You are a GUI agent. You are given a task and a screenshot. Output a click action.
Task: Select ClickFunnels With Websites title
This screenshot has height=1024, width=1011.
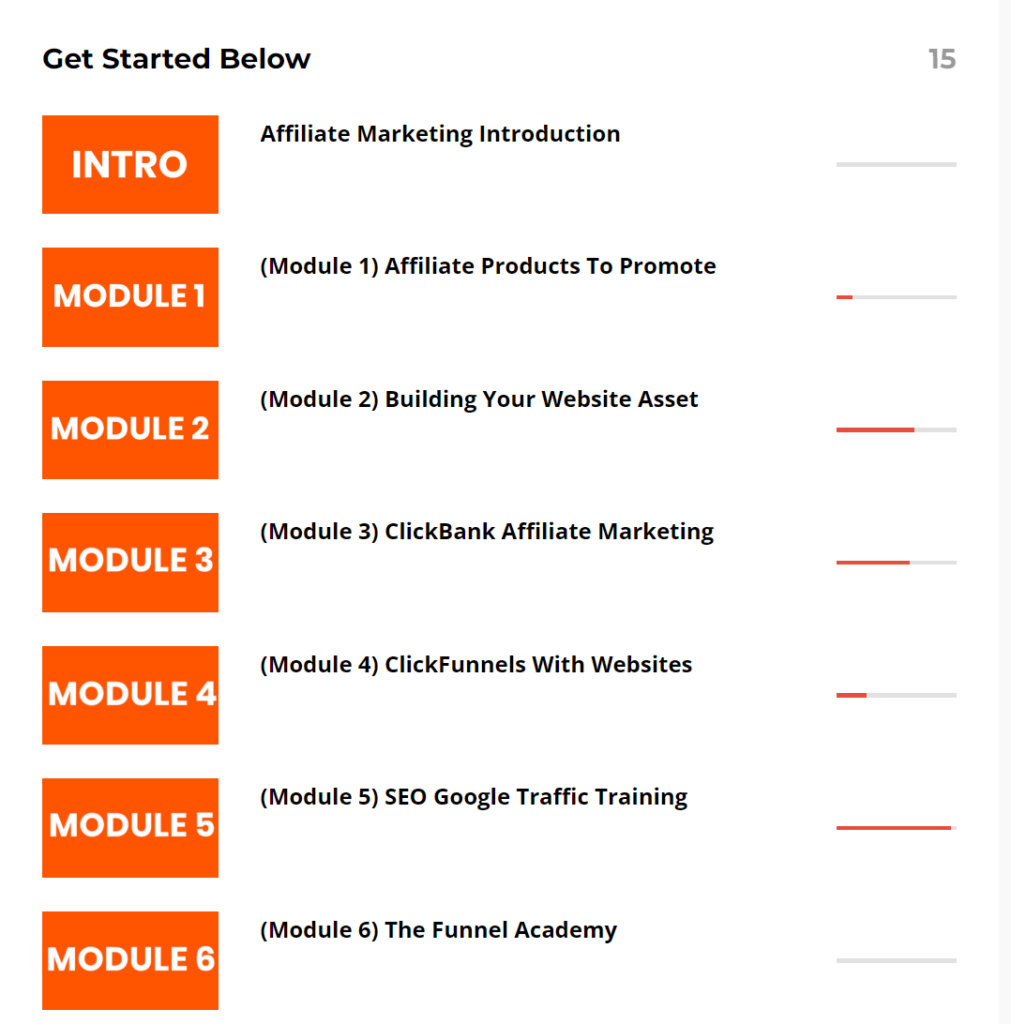click(476, 665)
